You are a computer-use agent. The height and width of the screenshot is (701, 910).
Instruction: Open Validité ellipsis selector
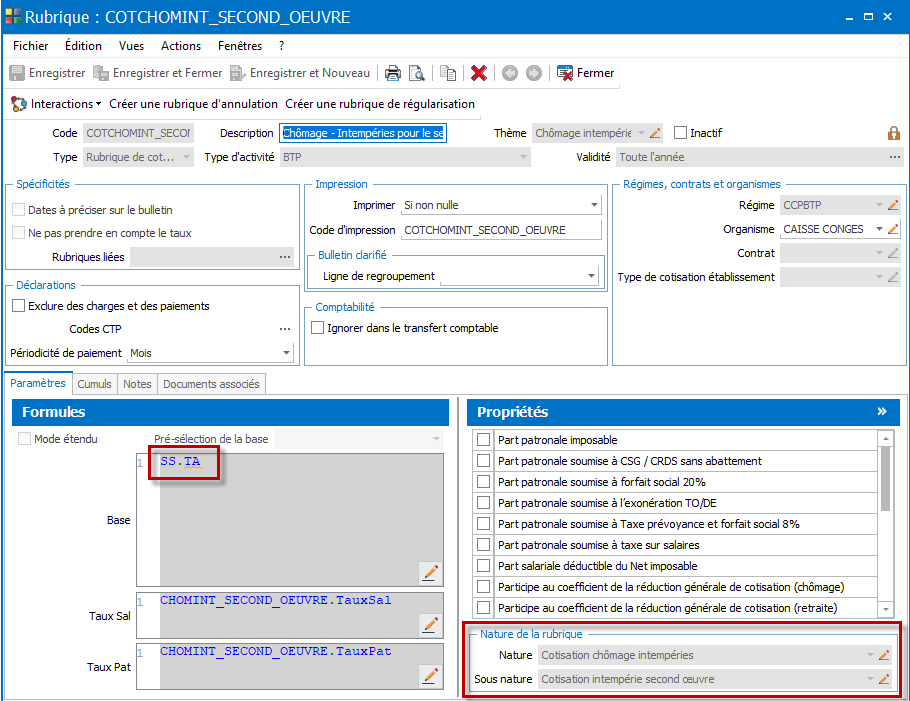pyautogui.click(x=895, y=157)
